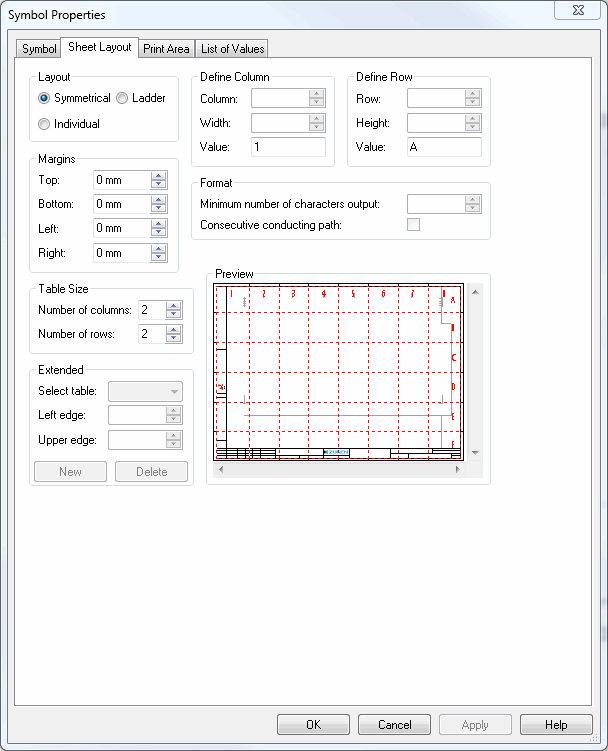Decrease the Right margin using down arrow
The image size is (608, 751).
tap(159, 257)
